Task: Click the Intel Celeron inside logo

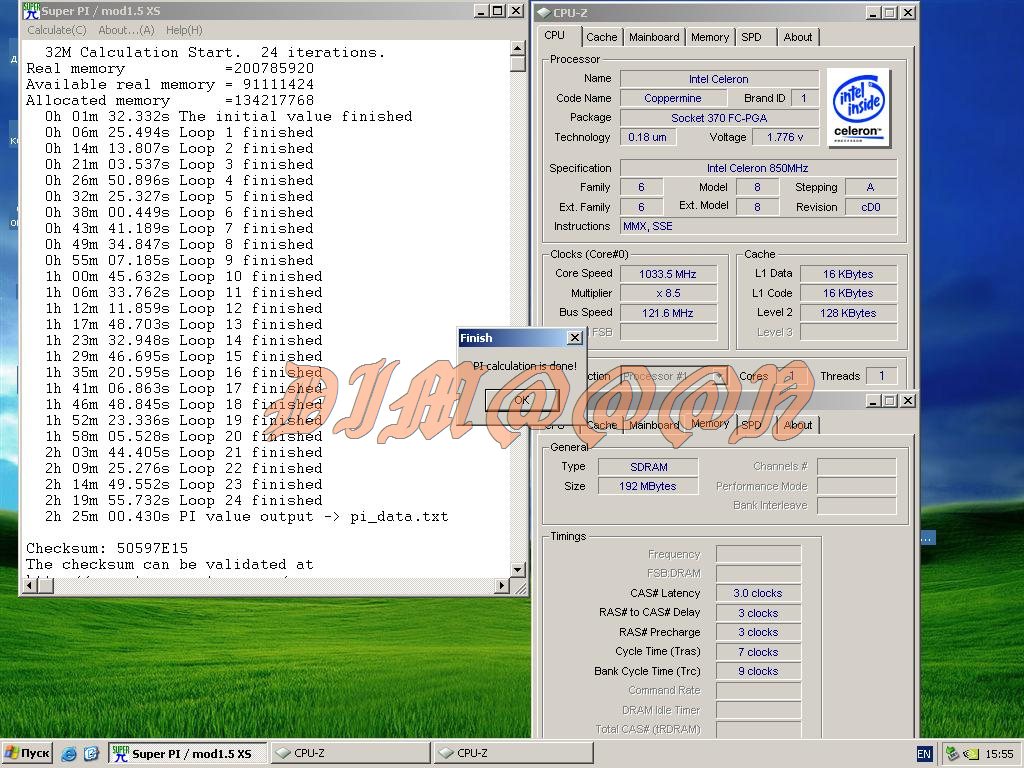Action: pos(859,108)
